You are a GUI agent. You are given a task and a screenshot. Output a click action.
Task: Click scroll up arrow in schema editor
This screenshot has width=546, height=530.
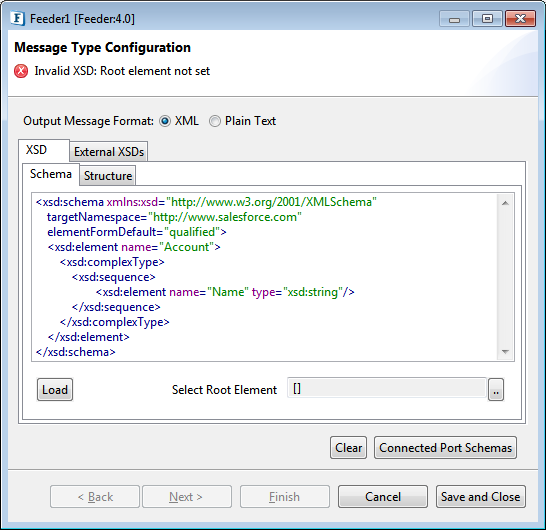[506, 203]
